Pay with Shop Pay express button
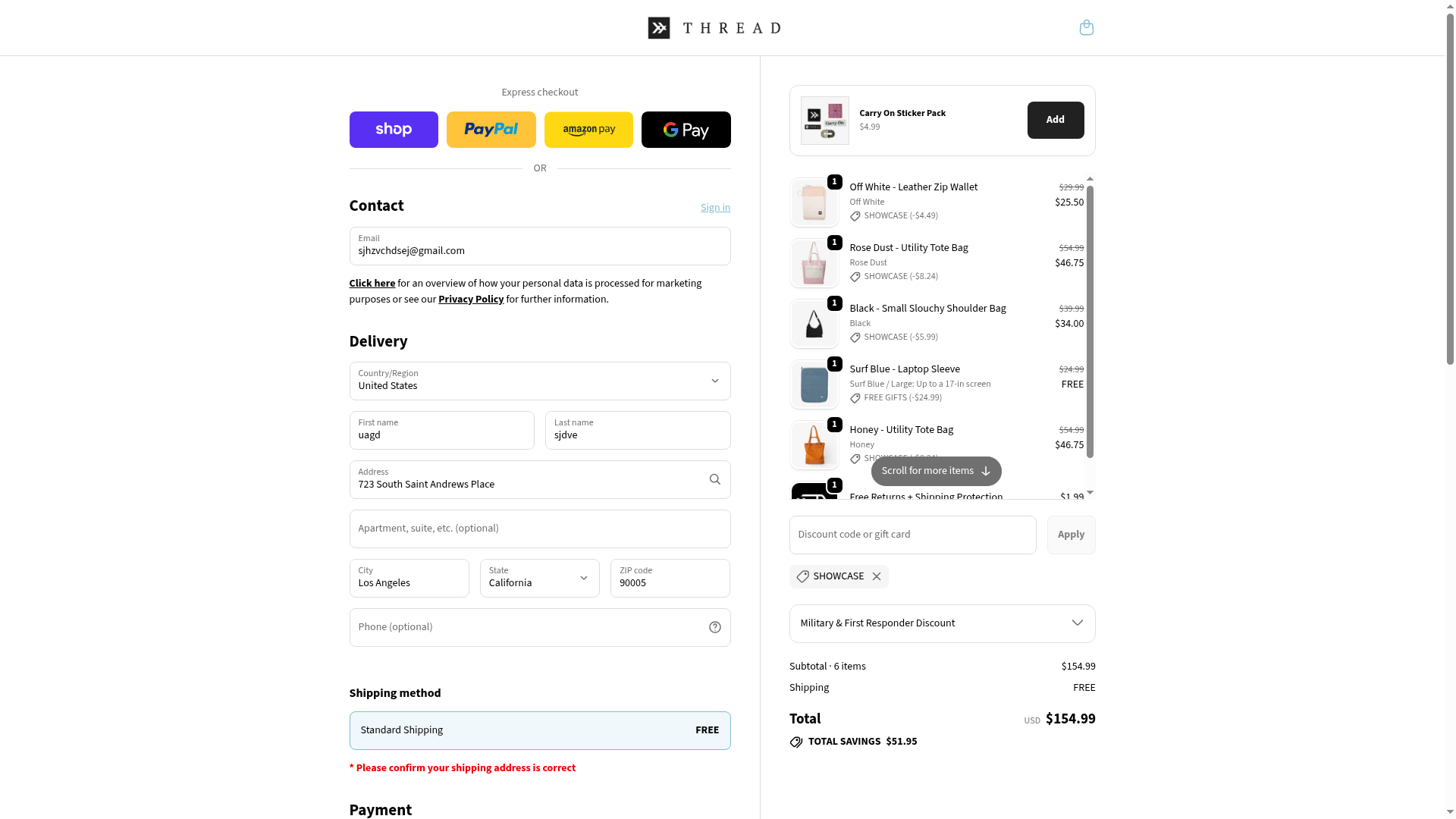This screenshot has width=1456, height=819. pyautogui.click(x=394, y=130)
